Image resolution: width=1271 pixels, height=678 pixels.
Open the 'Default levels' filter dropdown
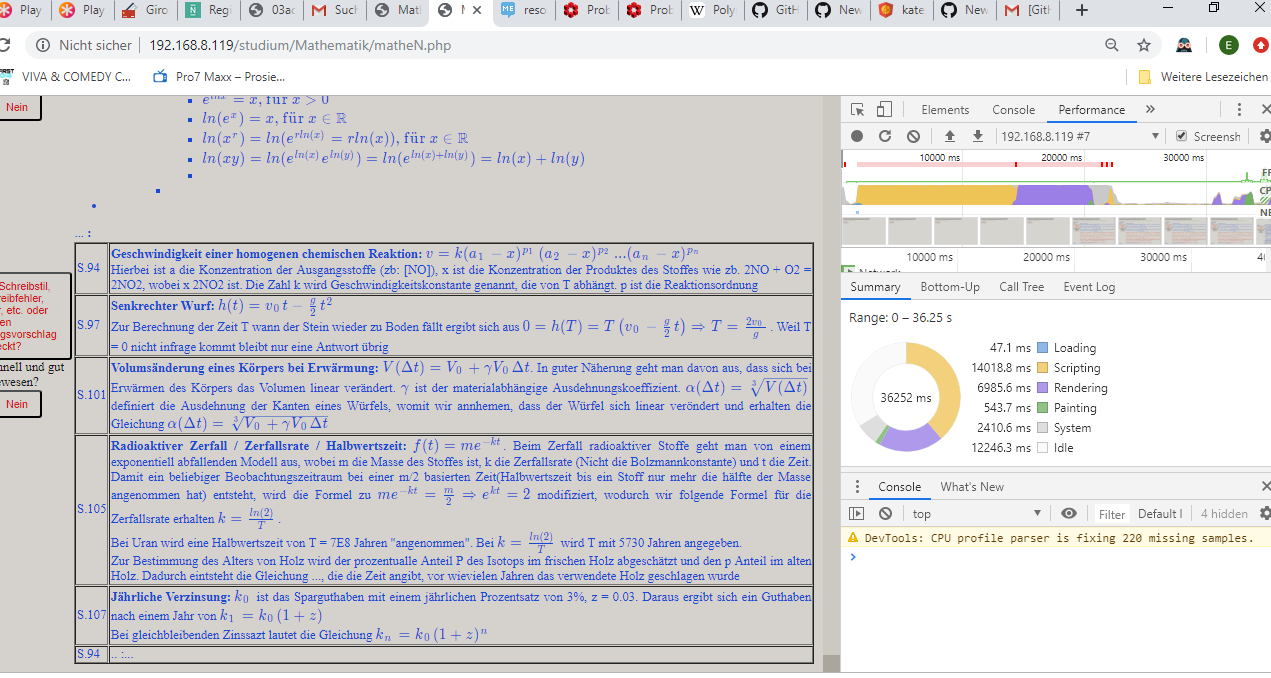point(1160,513)
